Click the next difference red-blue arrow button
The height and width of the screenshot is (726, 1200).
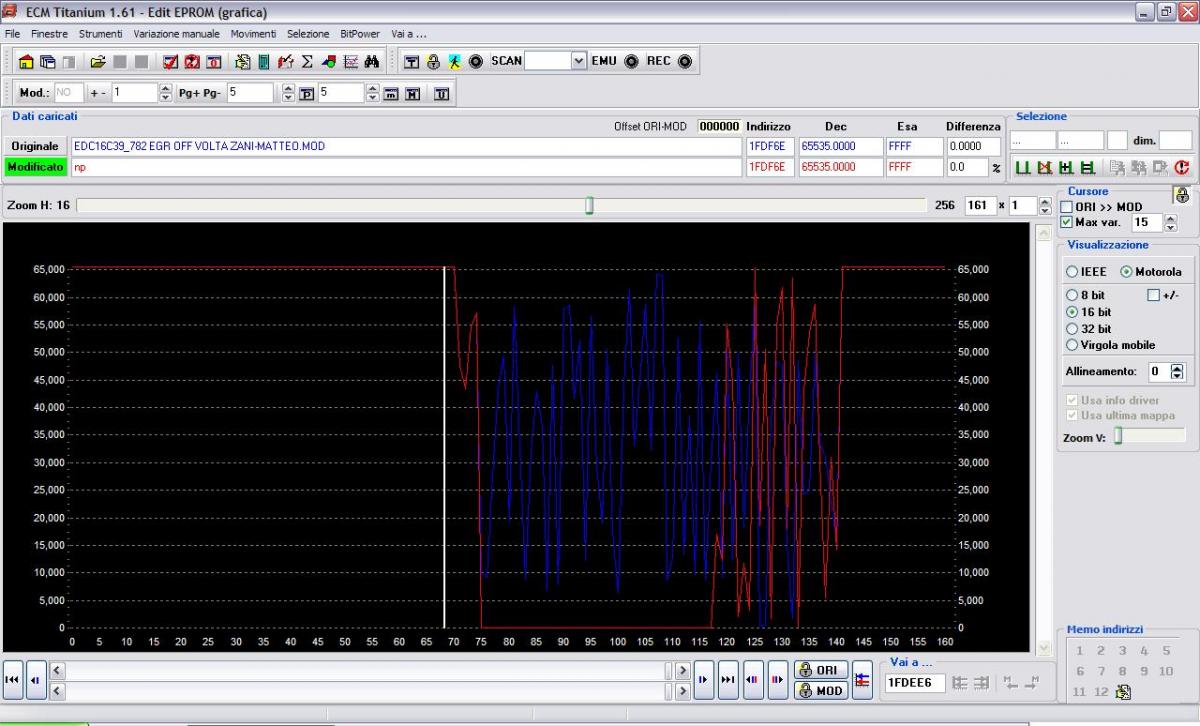(x=778, y=680)
